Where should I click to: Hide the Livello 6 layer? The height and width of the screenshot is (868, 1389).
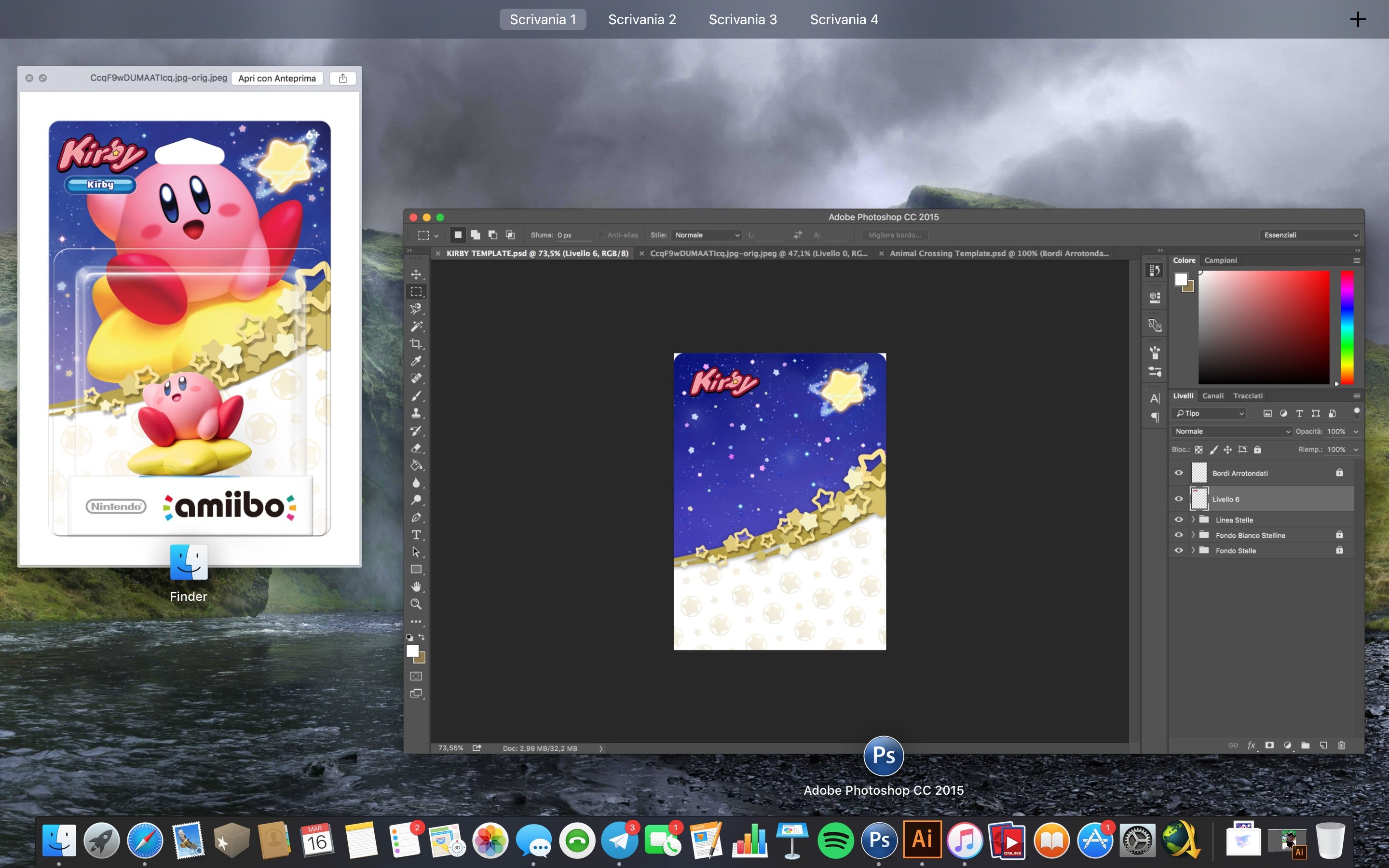(1178, 499)
